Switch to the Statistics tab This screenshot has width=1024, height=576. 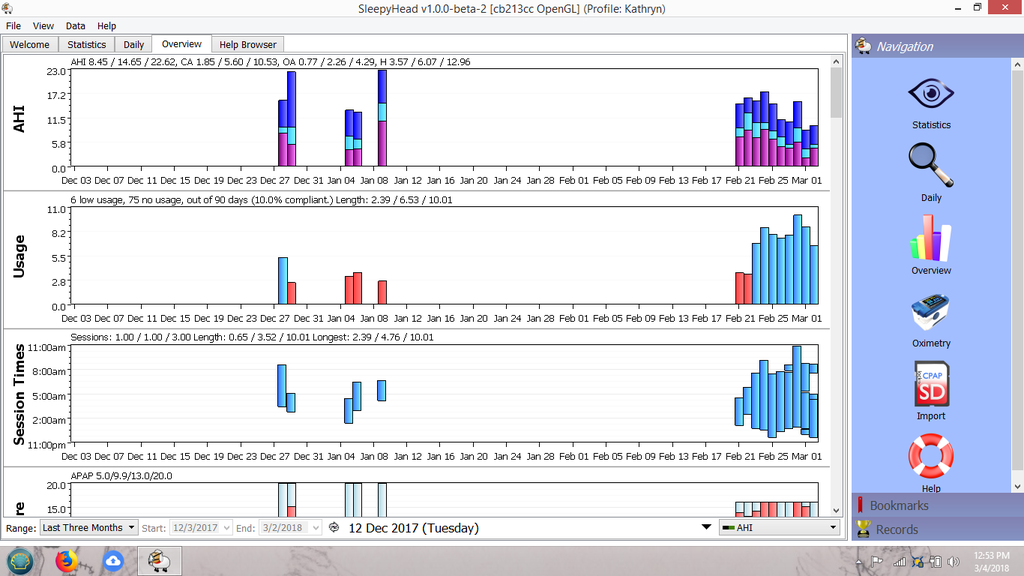86,44
